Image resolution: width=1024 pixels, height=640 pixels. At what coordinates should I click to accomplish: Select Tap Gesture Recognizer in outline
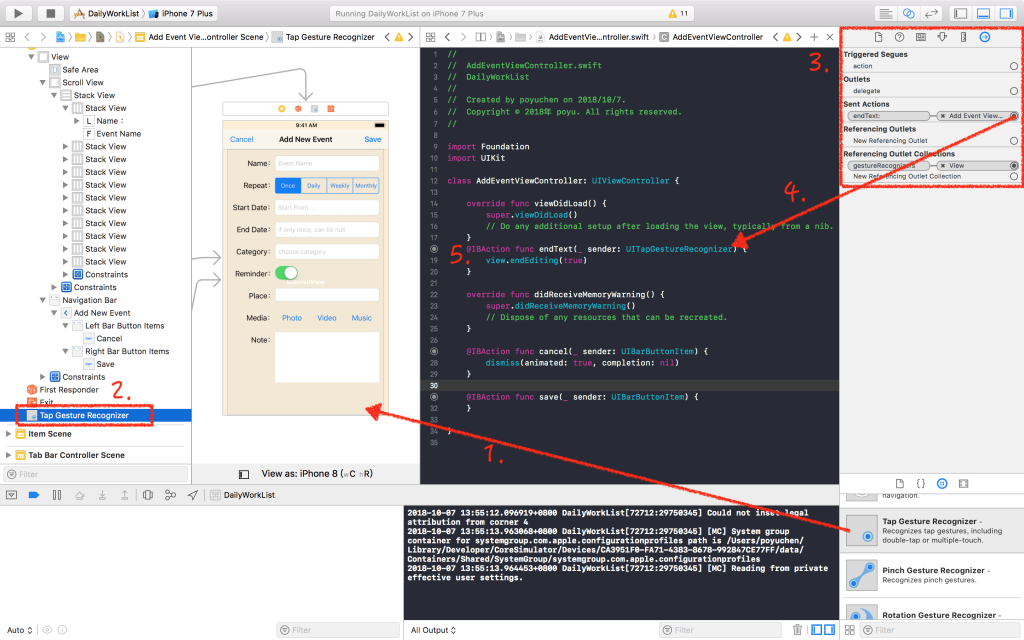(x=84, y=415)
